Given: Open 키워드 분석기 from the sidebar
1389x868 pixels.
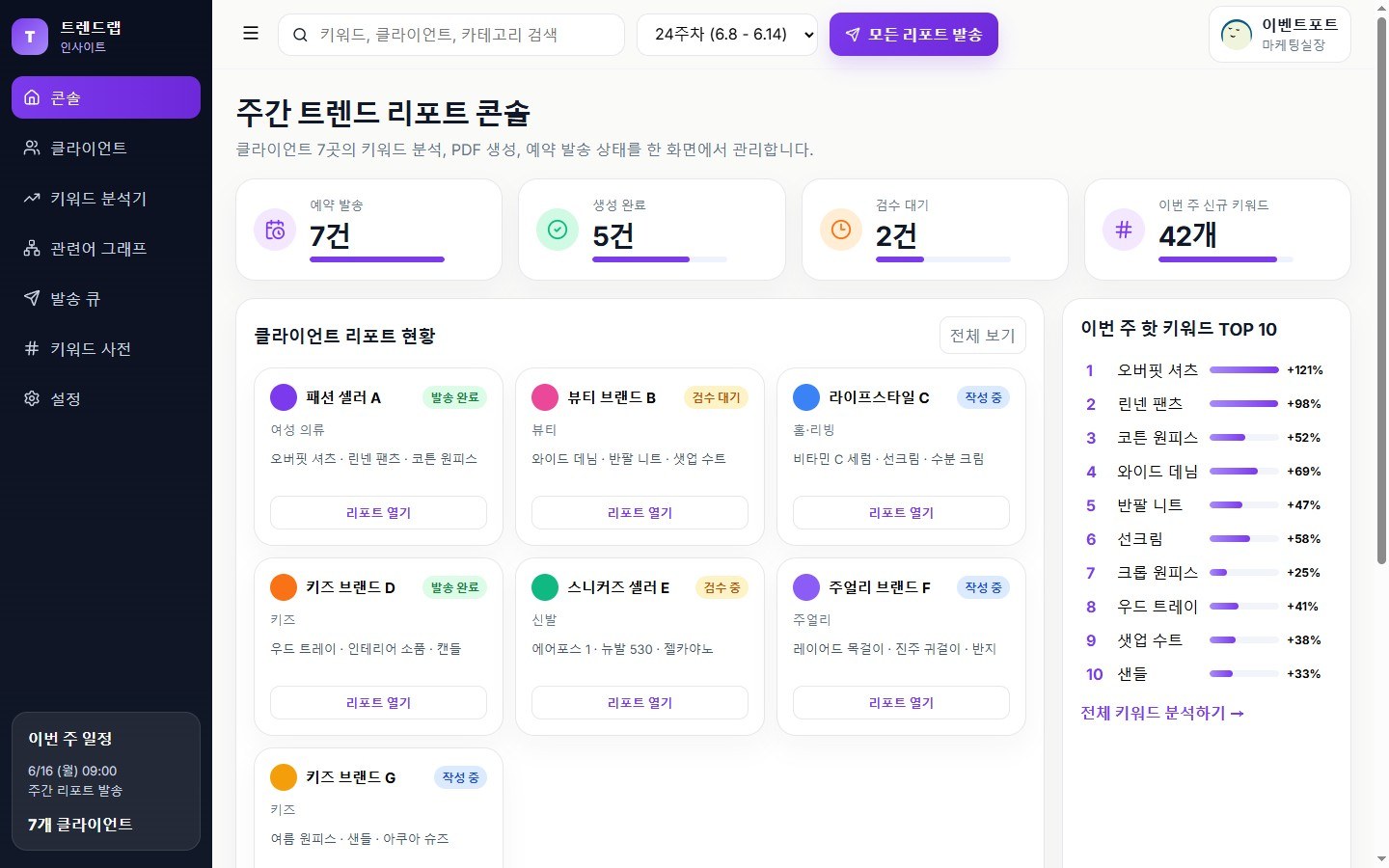Looking at the screenshot, I should click(x=106, y=198).
